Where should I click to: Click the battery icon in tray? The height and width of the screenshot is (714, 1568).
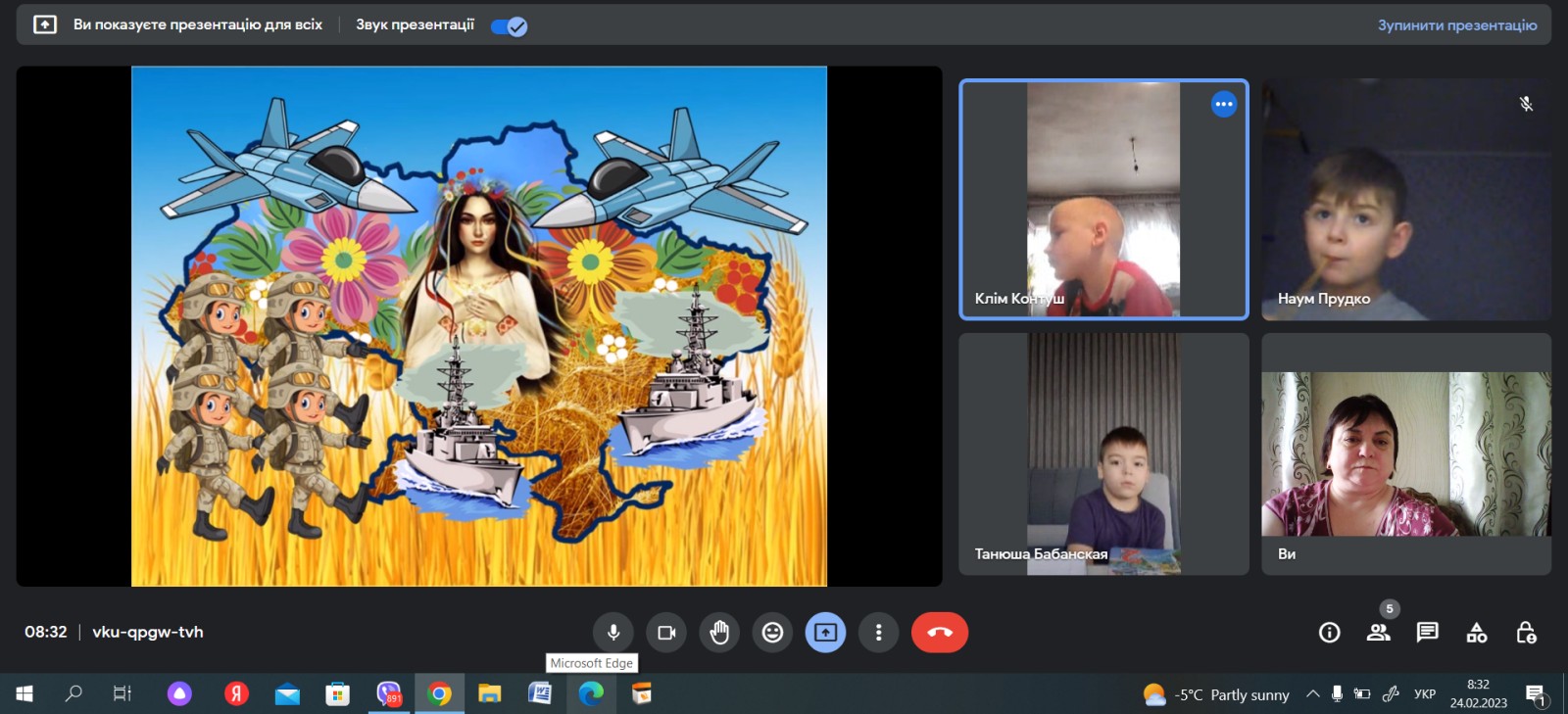(x=1362, y=693)
